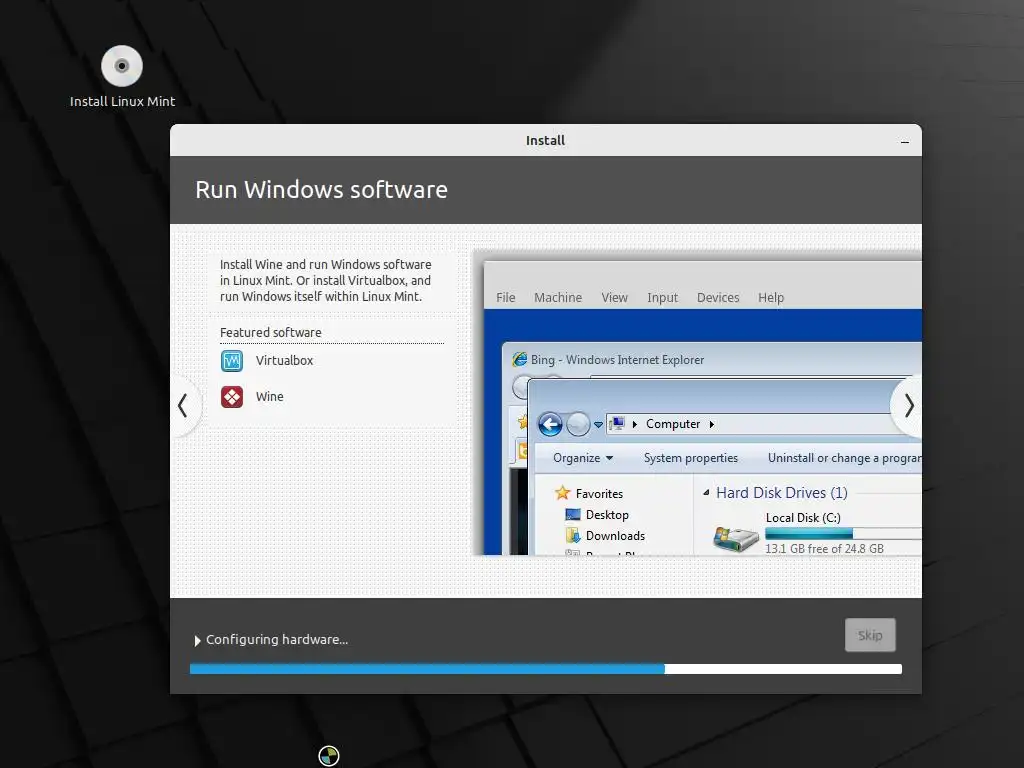Click the Install Linux Mint label text
Screen dimensions: 1024x768
click(x=122, y=101)
